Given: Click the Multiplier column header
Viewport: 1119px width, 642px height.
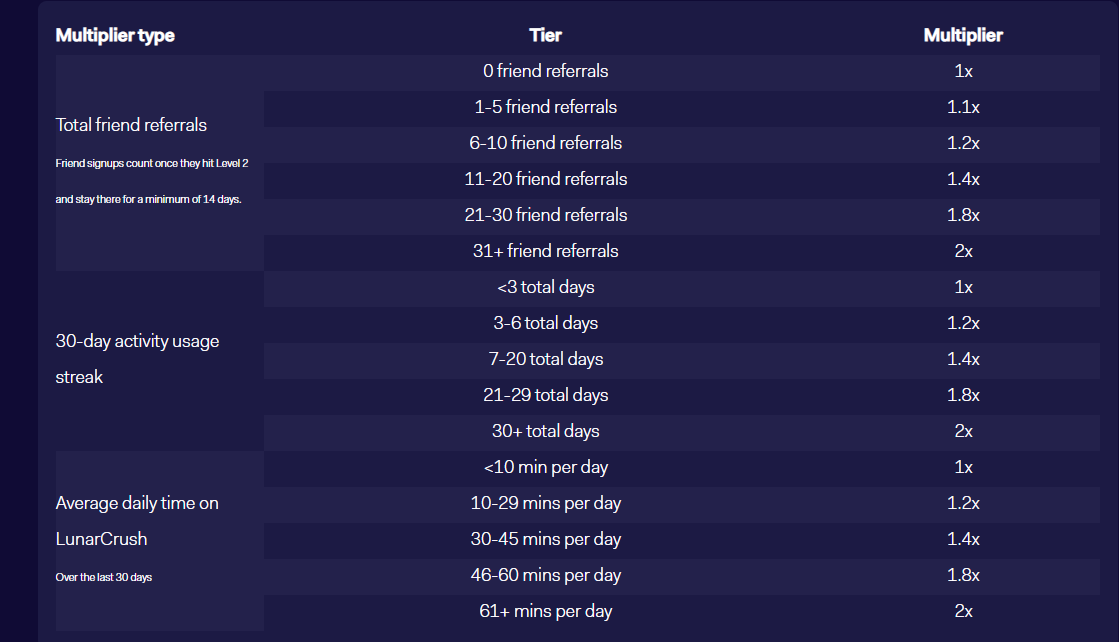Looking at the screenshot, I should click(x=963, y=36).
